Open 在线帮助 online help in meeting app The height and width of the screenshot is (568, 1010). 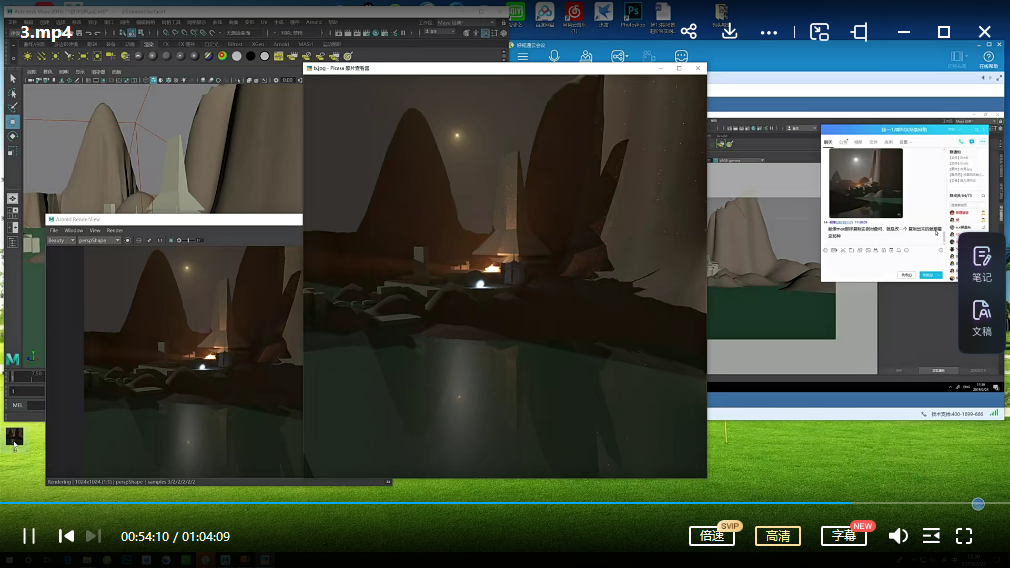click(989, 60)
